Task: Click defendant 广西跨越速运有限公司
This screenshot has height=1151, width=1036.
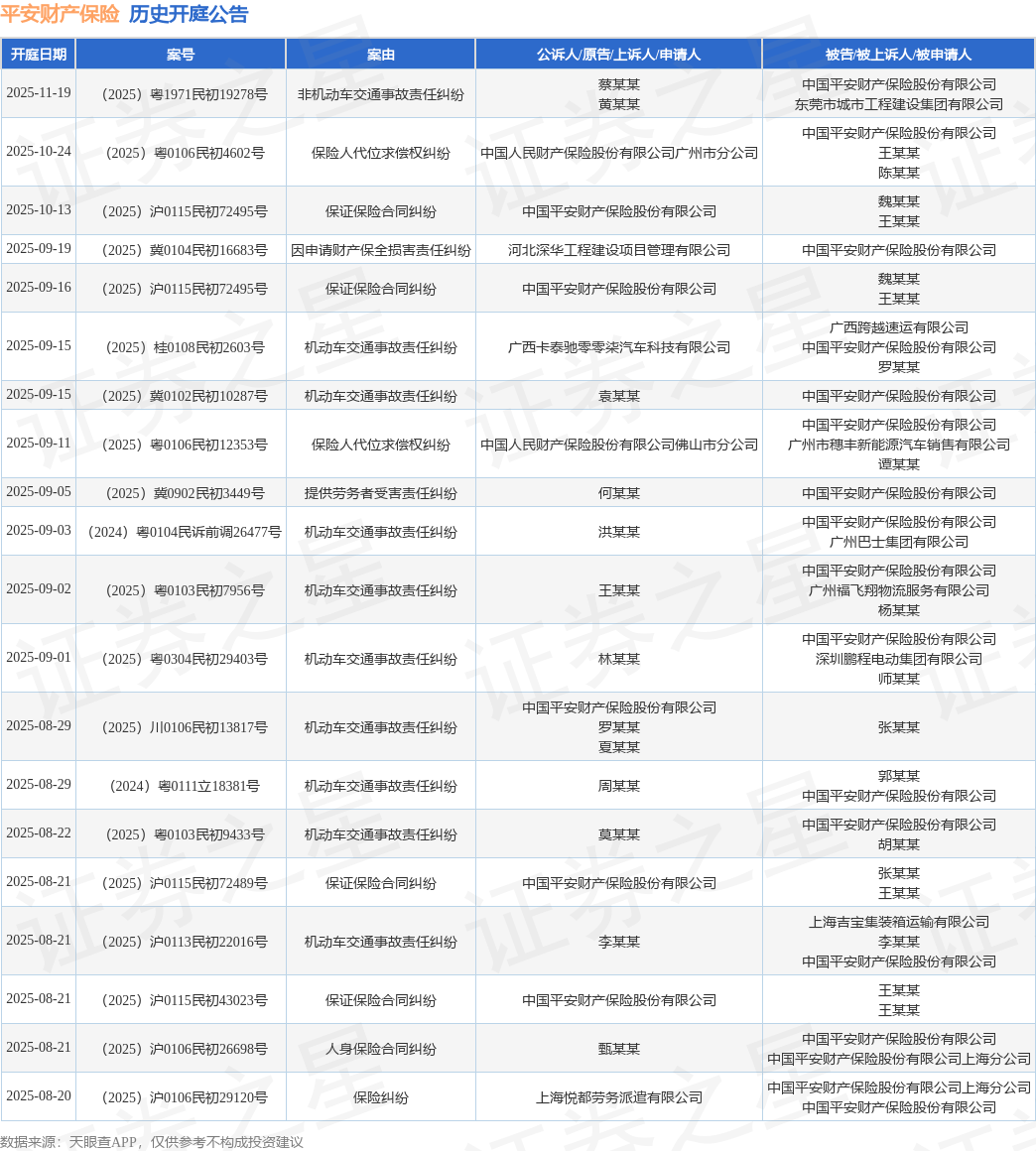Action: (899, 327)
